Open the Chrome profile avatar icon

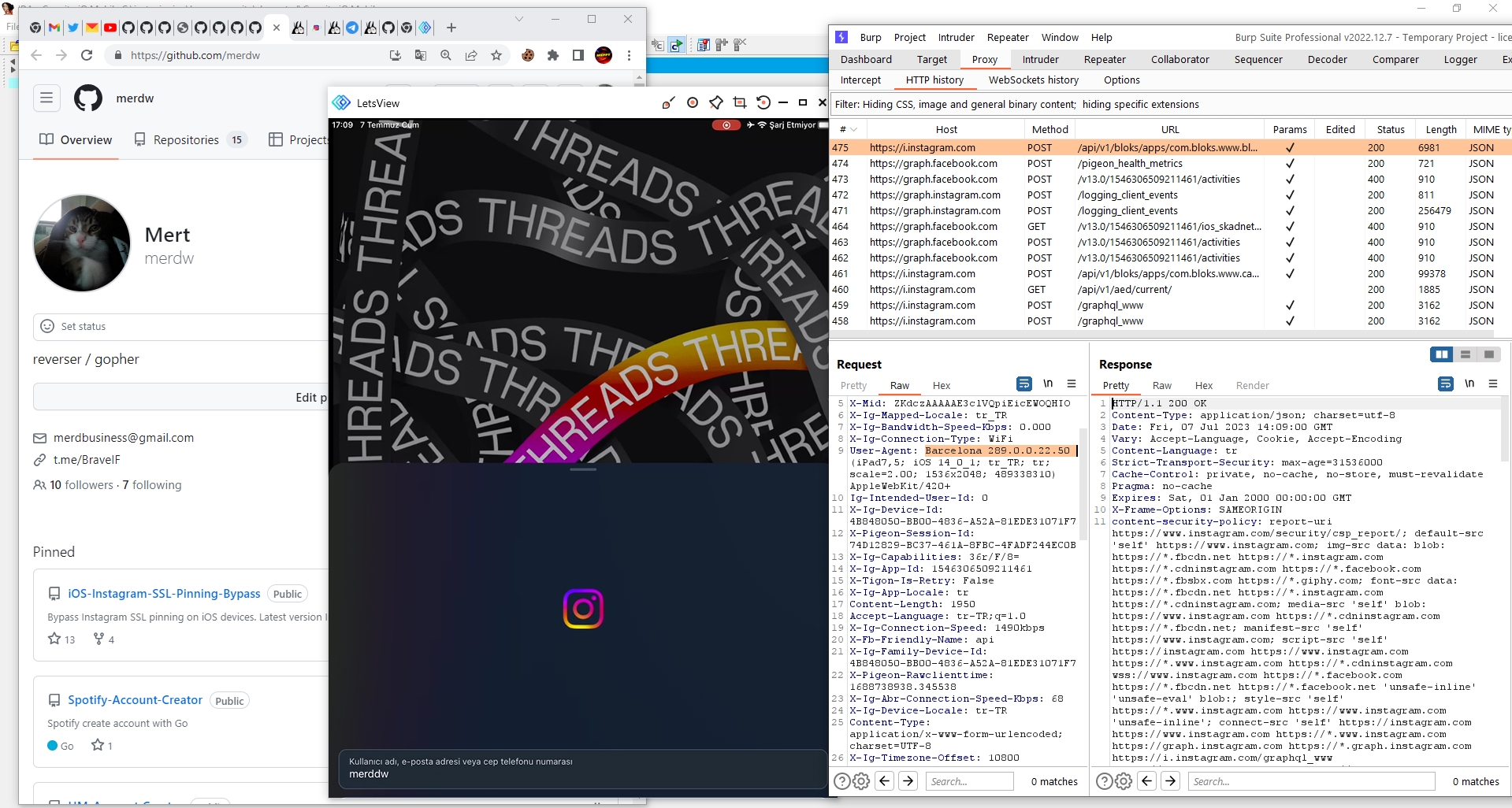coord(604,55)
